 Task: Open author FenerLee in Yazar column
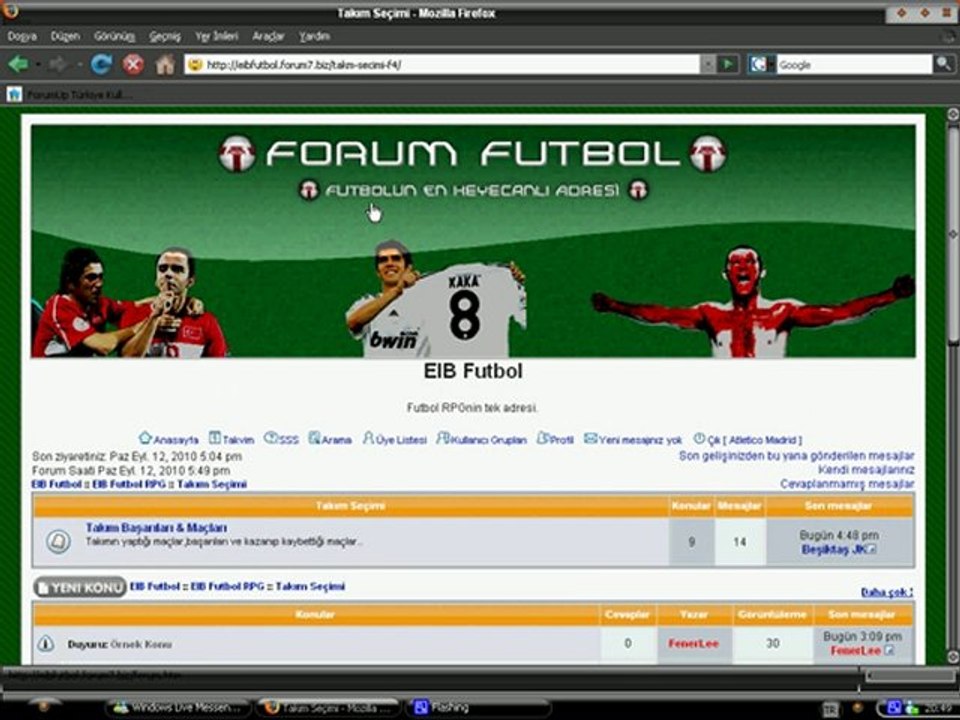693,643
